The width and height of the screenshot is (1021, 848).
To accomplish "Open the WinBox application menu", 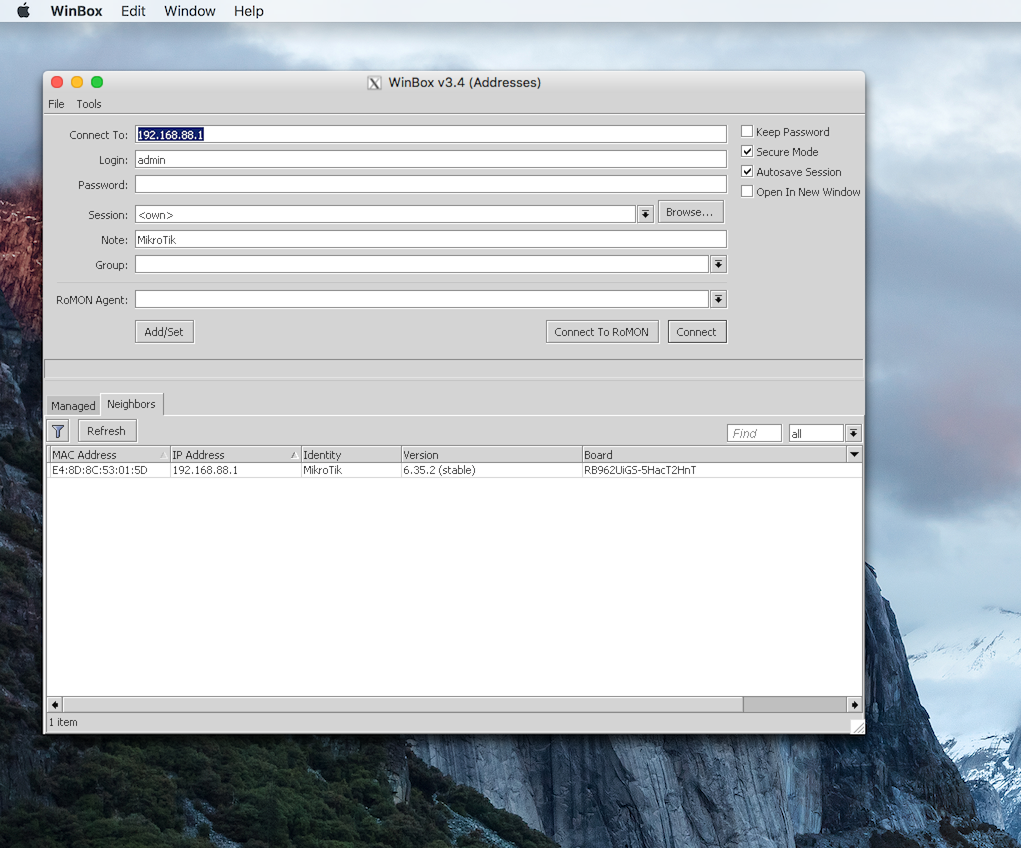I will point(76,11).
